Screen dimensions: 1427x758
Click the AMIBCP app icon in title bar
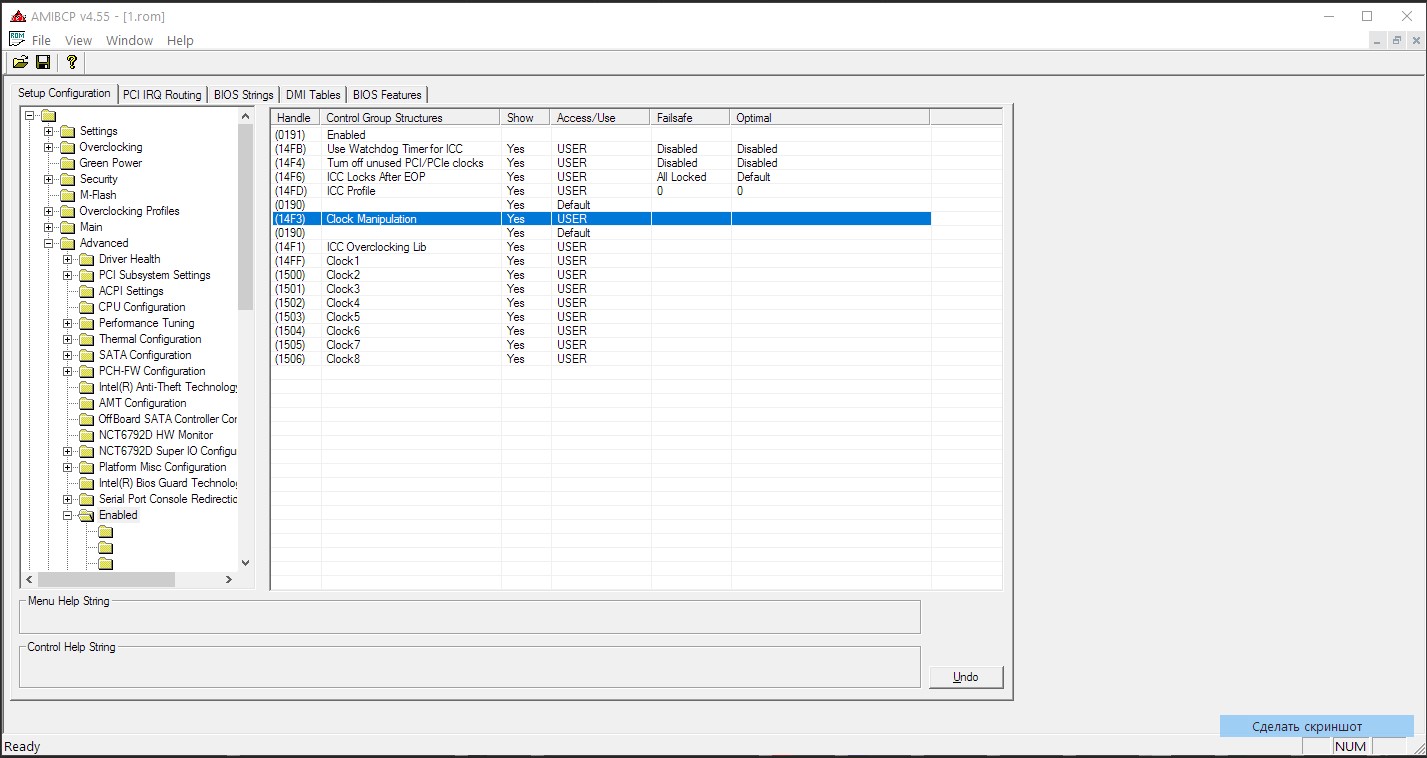[17, 16]
